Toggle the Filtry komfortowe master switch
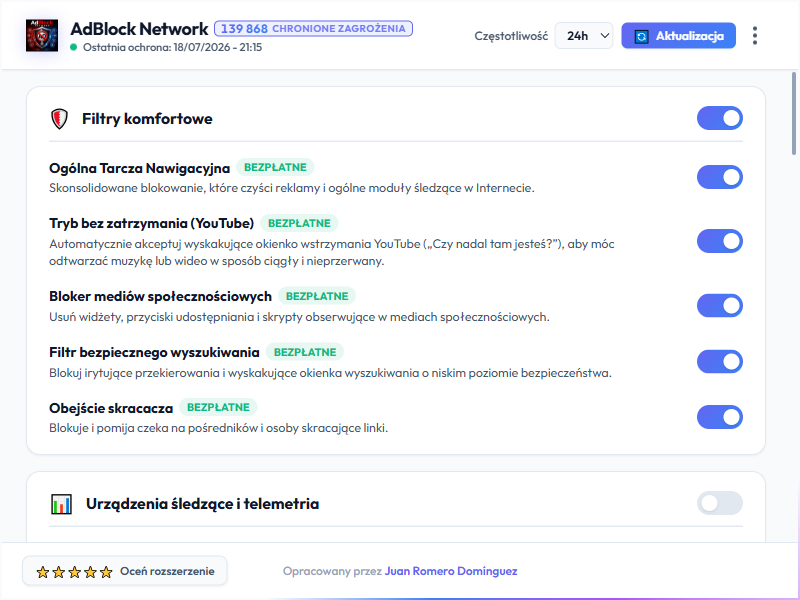This screenshot has width=800, height=600. (719, 118)
